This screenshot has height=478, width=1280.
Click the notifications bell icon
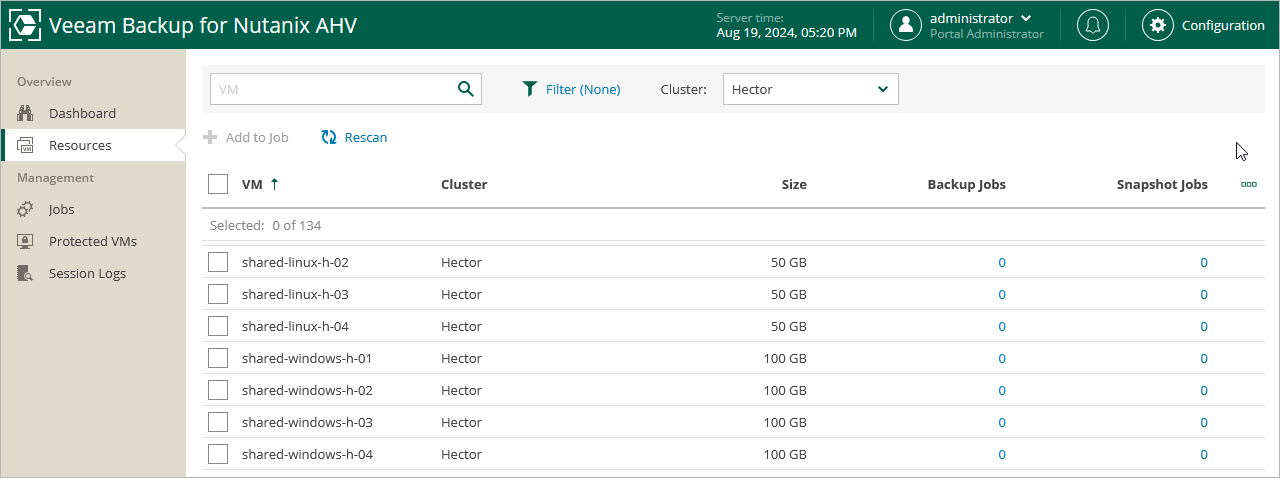[x=1093, y=25]
